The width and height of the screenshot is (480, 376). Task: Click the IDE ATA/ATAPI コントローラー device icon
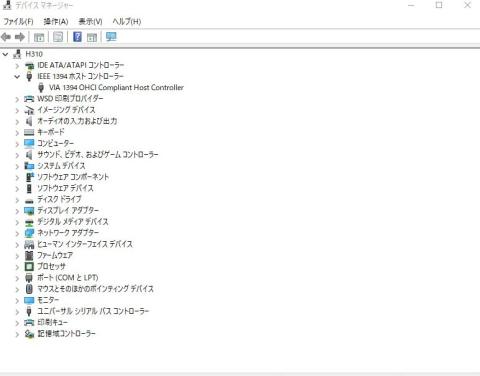tap(29, 65)
